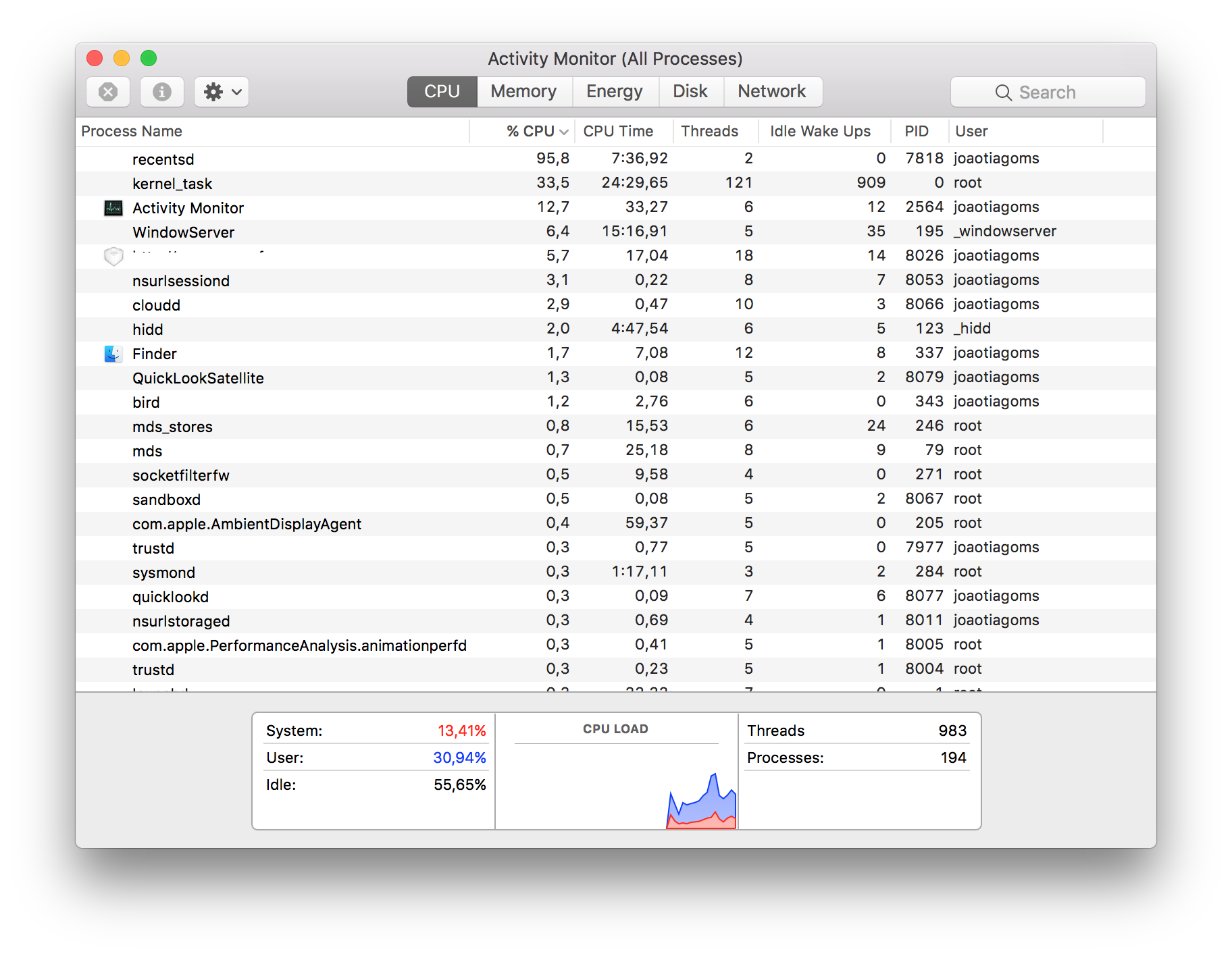
Task: Toggle % CPU sort order arrow
Action: [563, 132]
